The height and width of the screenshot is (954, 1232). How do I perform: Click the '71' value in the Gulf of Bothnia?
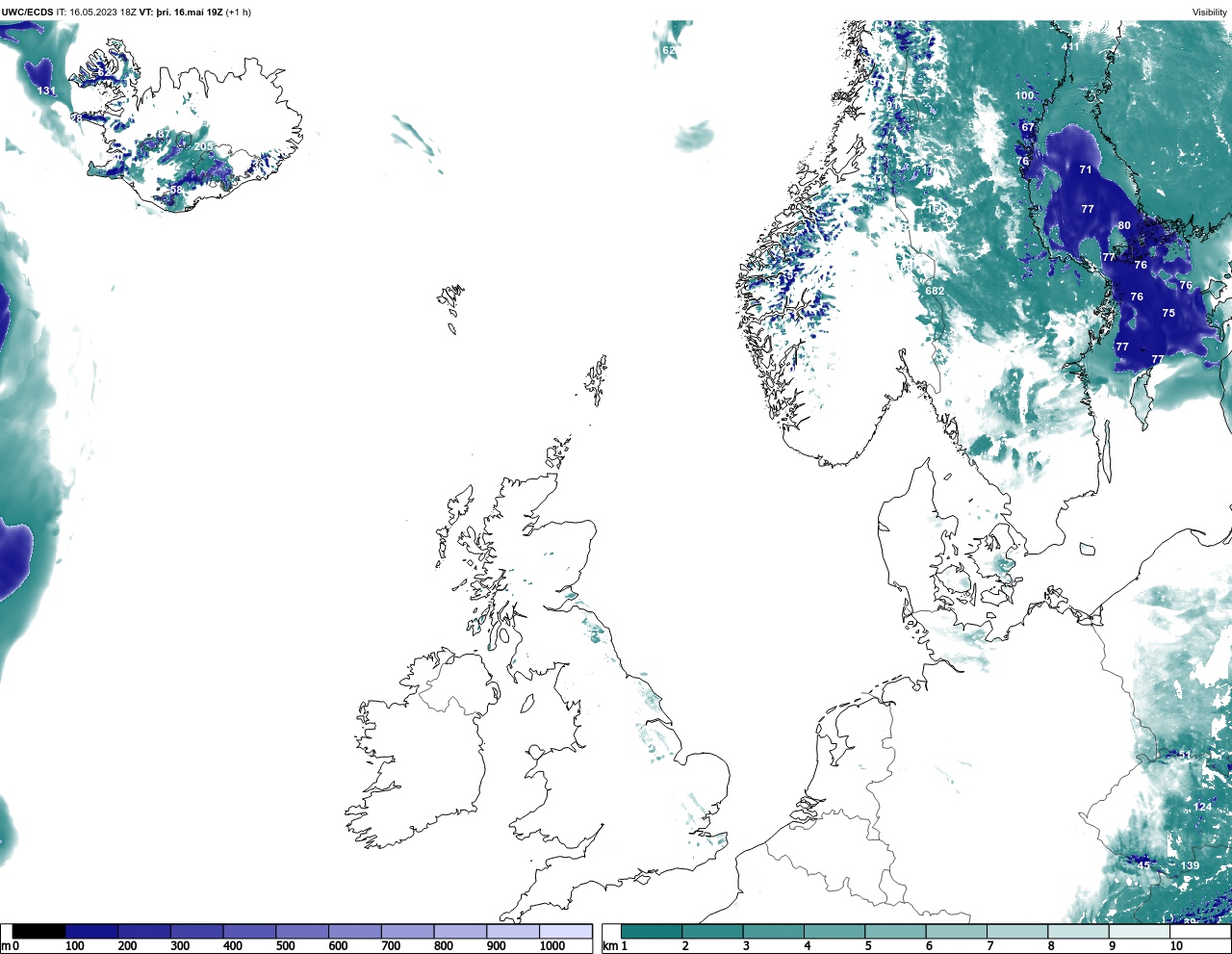pyautogui.click(x=1086, y=169)
